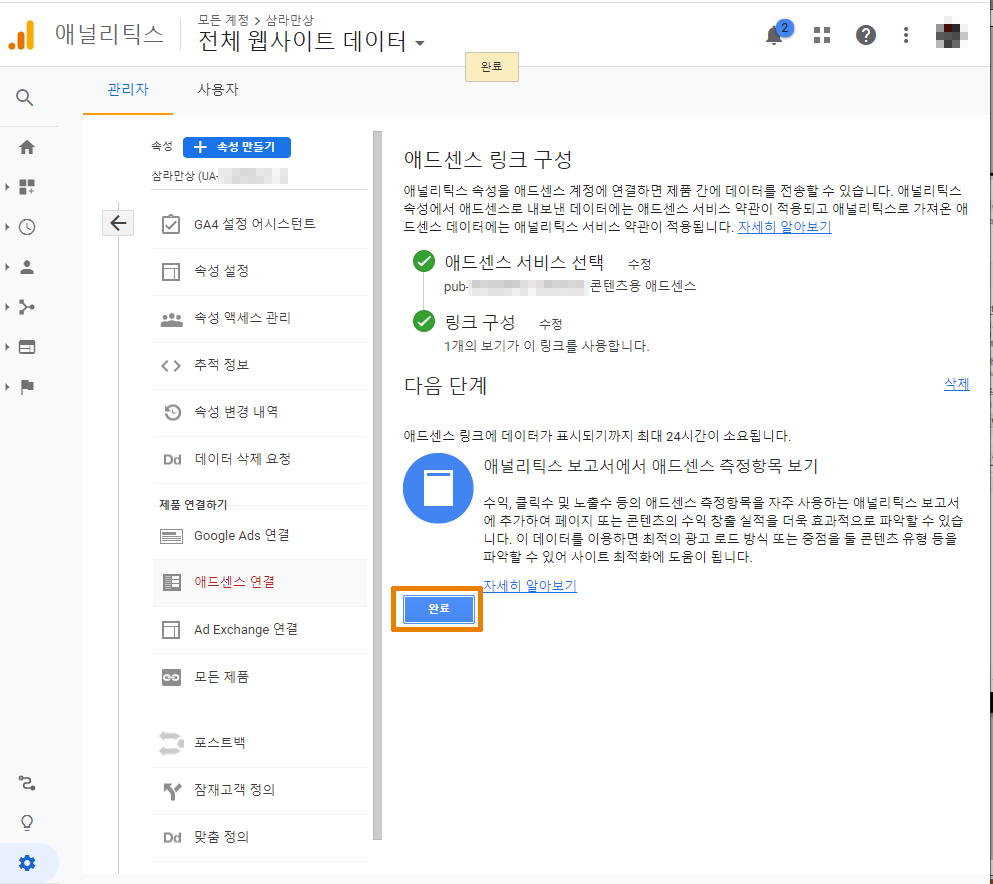Click the green check beside 애드센스 서비스 선택
993x884 pixels.
pyautogui.click(x=424, y=261)
